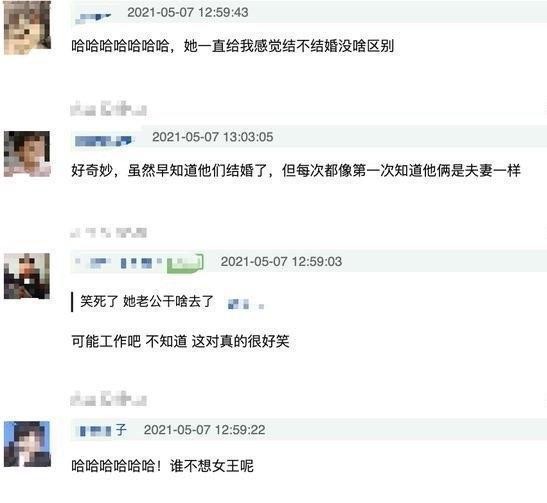547x503 pixels.
Task: Select the comment 哈哈哈哈哈哈！谁不想女王呢
Action: (162, 466)
